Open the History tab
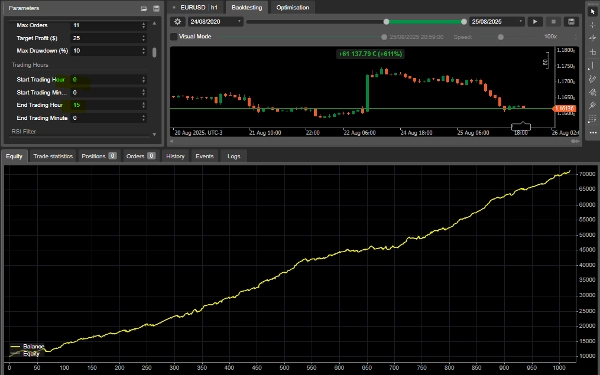Viewport: 600px width, 375px height. point(175,156)
